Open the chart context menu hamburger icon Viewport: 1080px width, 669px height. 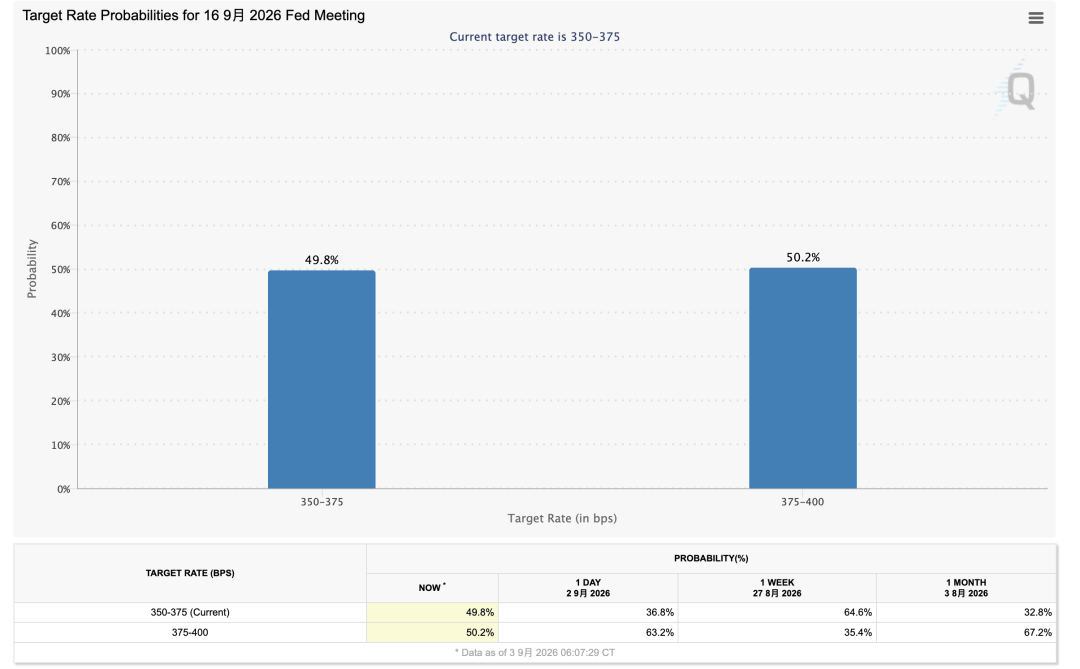click(1035, 18)
